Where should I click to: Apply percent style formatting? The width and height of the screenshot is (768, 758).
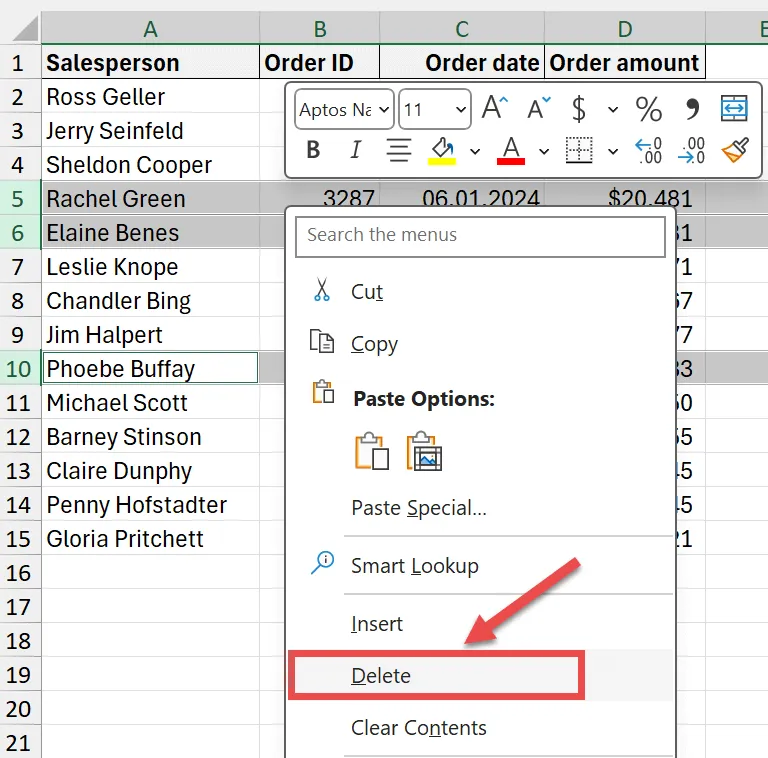click(x=649, y=109)
